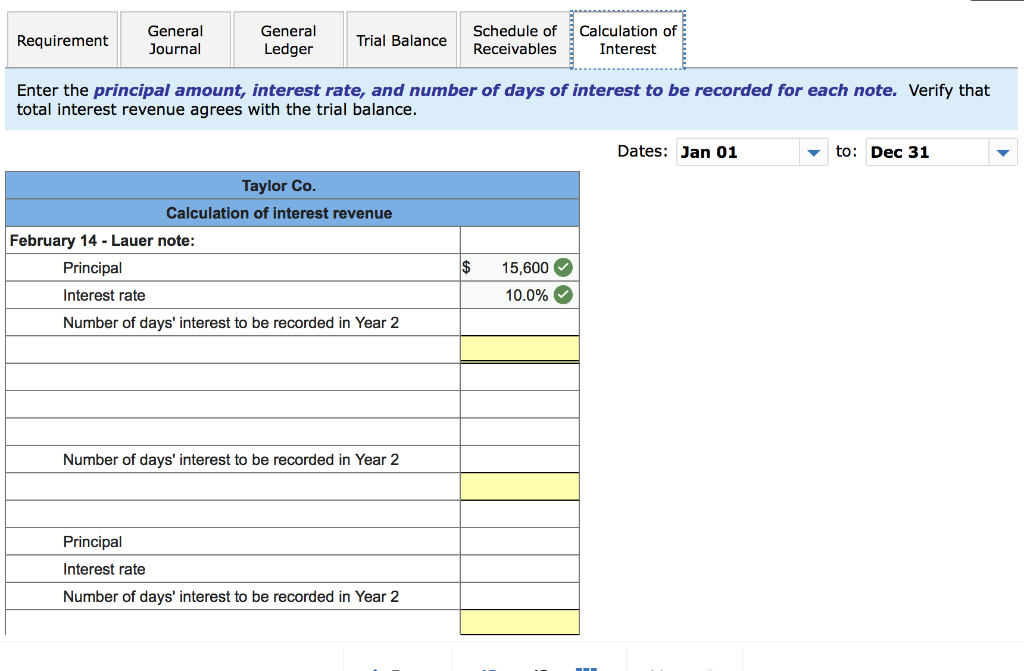
Task: Click the blue dropdown arrow on Jan 01 selector
Action: 812,151
